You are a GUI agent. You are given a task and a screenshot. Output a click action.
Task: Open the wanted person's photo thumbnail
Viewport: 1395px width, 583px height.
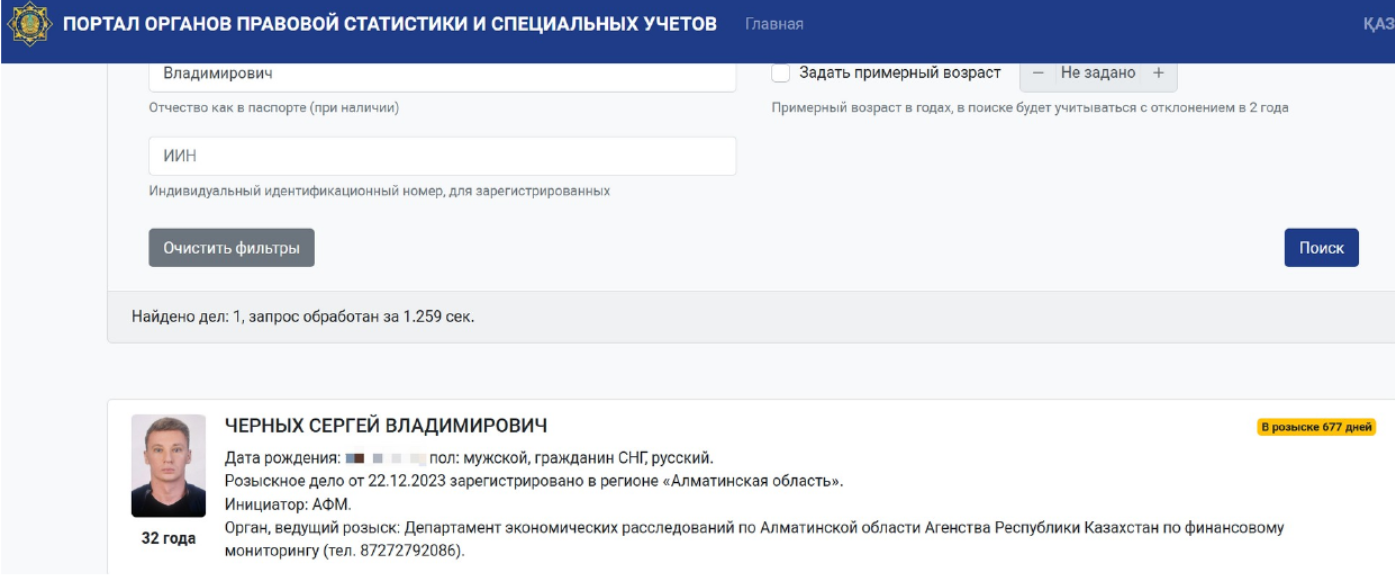point(168,465)
